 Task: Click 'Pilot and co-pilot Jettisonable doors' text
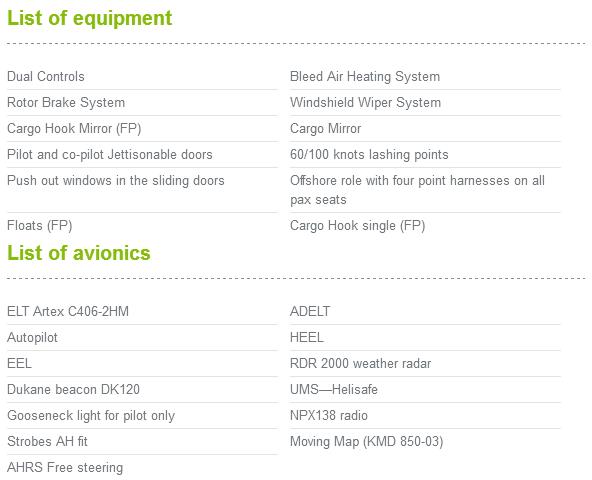pyautogui.click(x=109, y=155)
